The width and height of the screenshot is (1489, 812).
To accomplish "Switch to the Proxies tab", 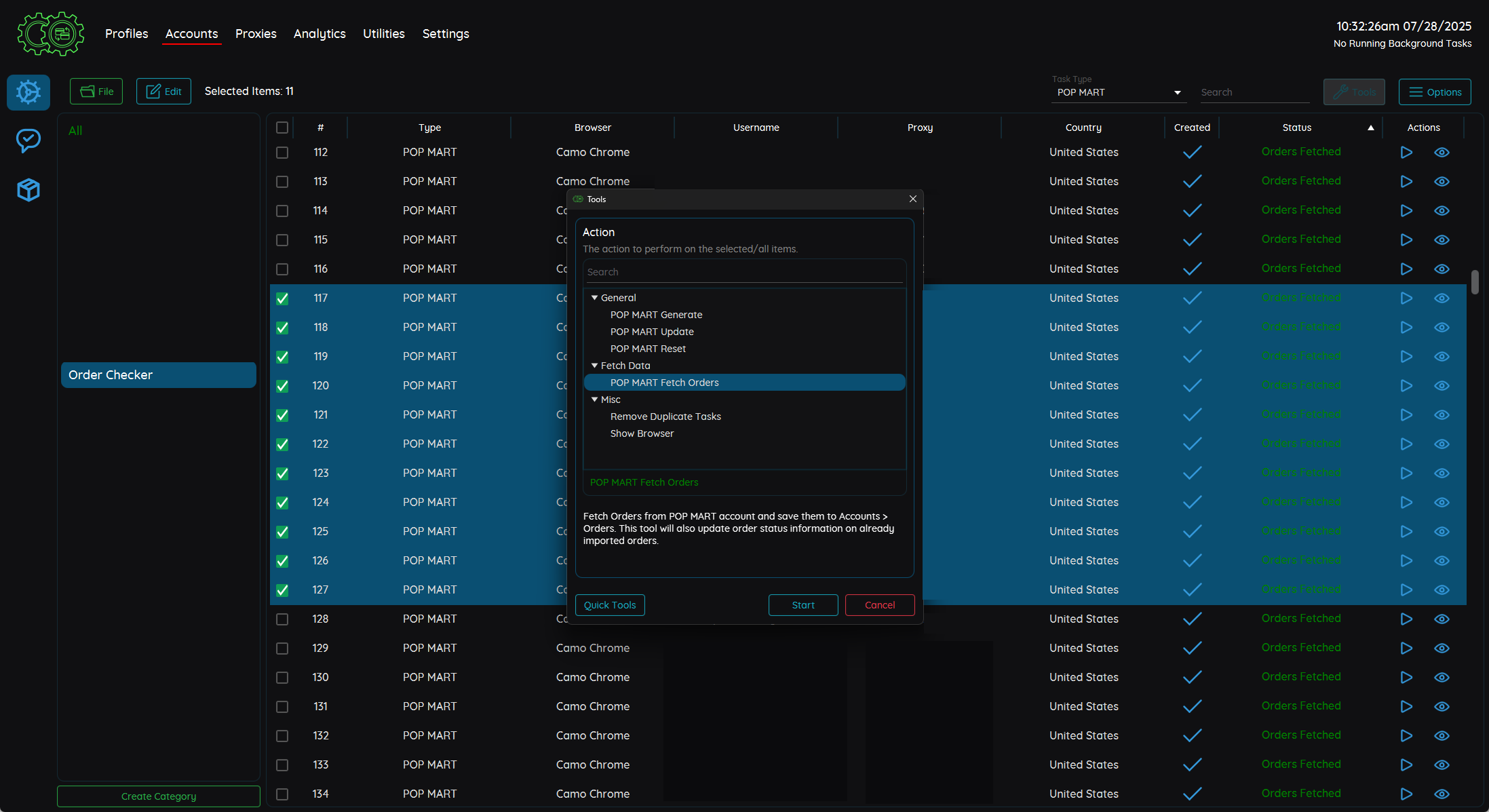I will coord(256,33).
